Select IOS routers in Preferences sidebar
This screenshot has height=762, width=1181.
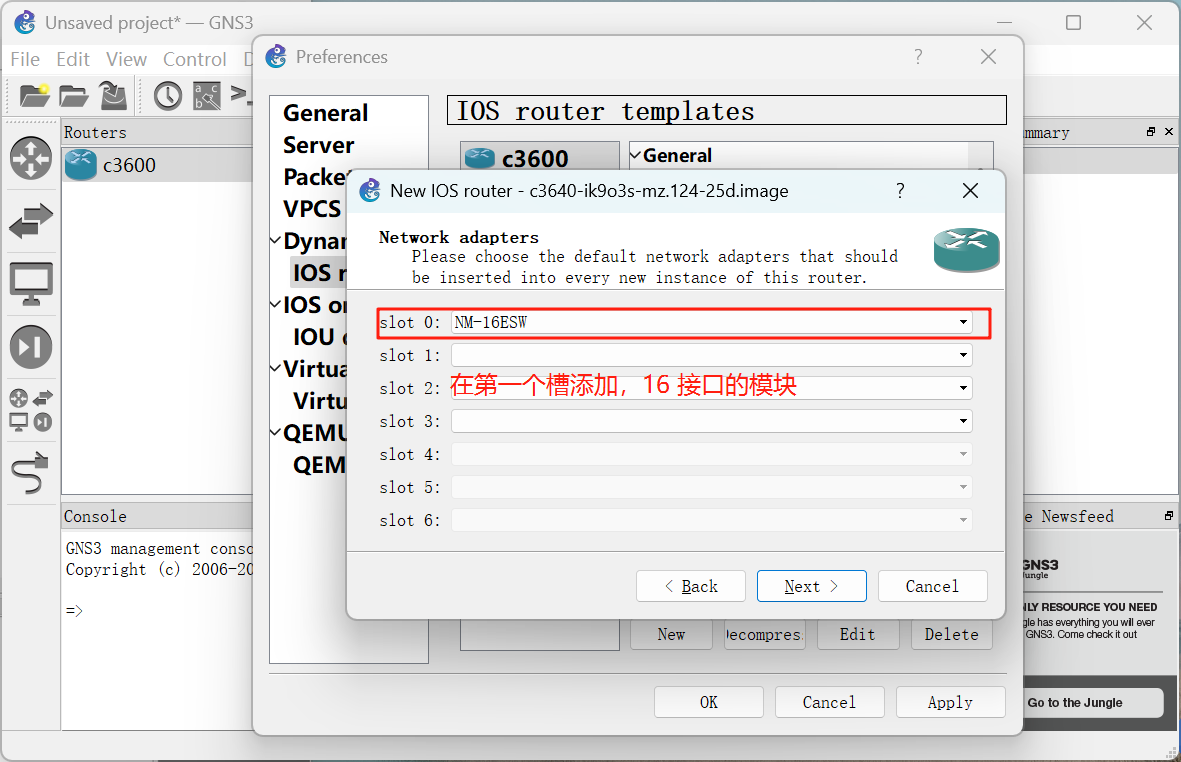pyautogui.click(x=319, y=273)
